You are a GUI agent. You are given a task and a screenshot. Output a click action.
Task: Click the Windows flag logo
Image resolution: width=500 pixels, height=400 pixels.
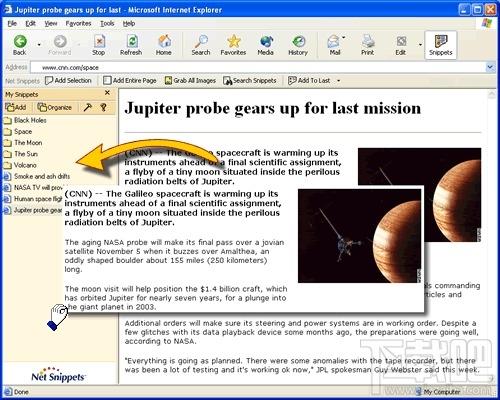click(487, 23)
